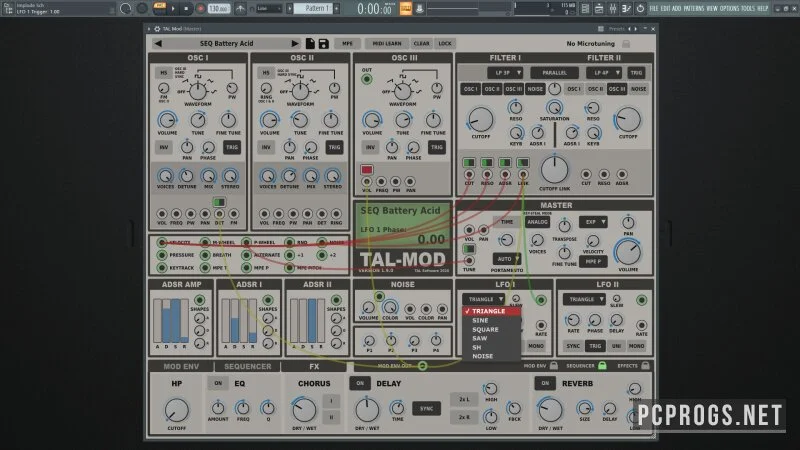This screenshot has width=800, height=450.
Task: Click the OSC I VOL input jack
Action: pyautogui.click(x=162, y=214)
